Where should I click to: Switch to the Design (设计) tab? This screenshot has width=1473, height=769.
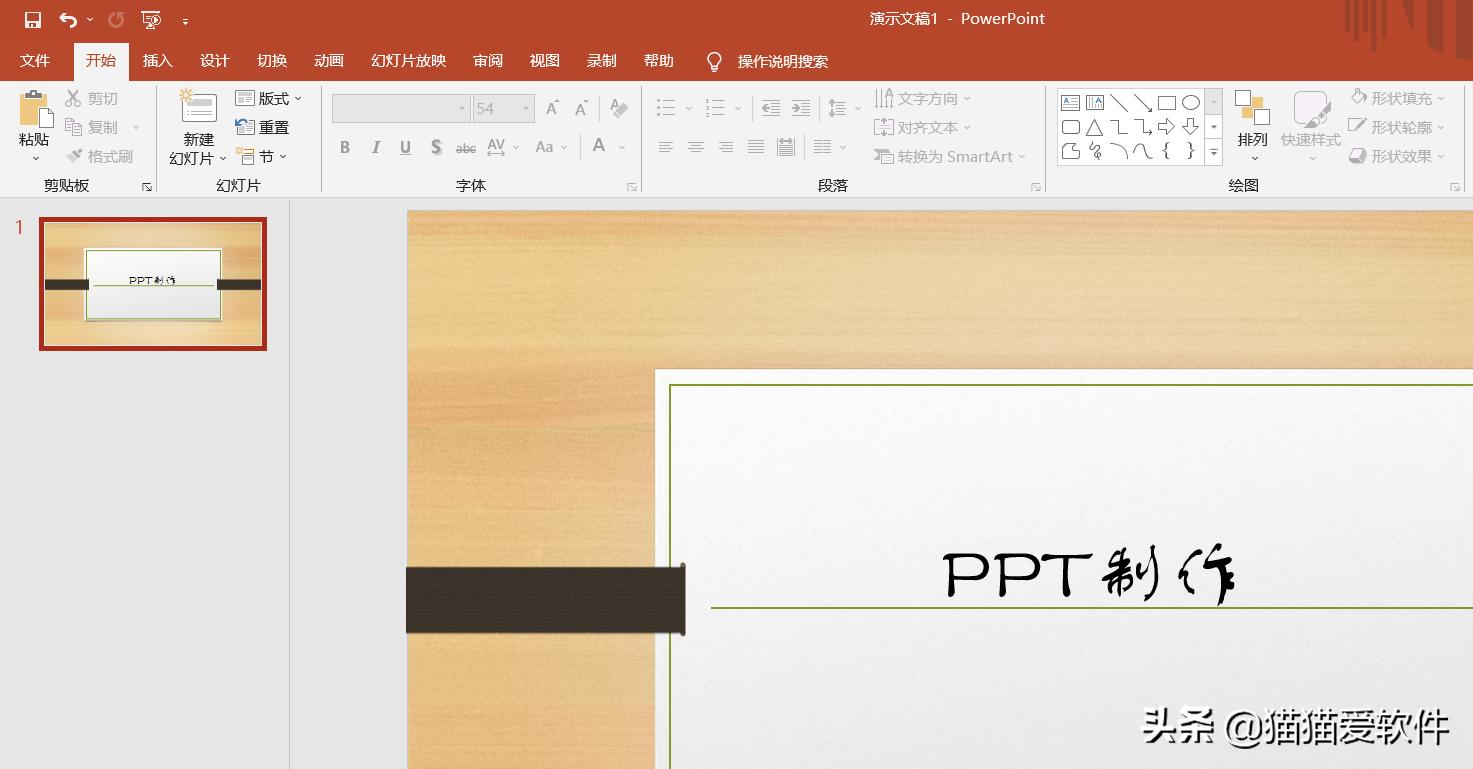pos(214,61)
